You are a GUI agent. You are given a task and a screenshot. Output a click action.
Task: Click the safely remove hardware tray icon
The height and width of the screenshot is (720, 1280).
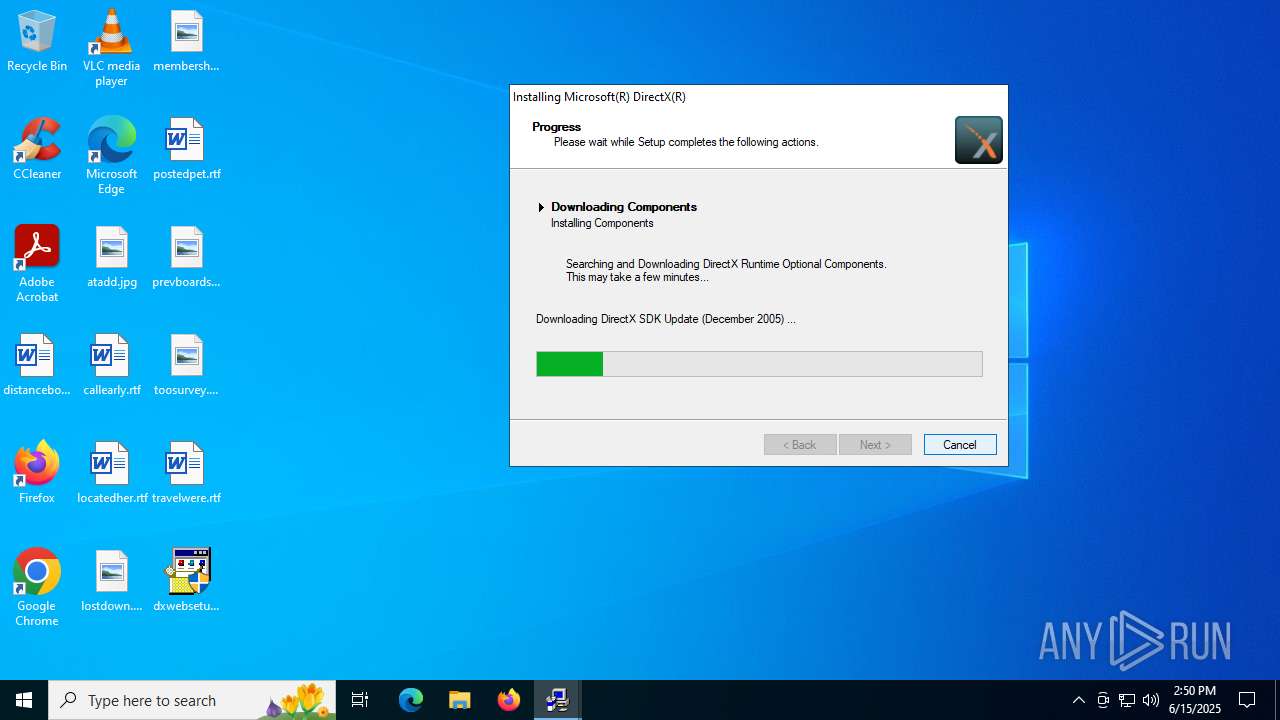(x=1103, y=700)
